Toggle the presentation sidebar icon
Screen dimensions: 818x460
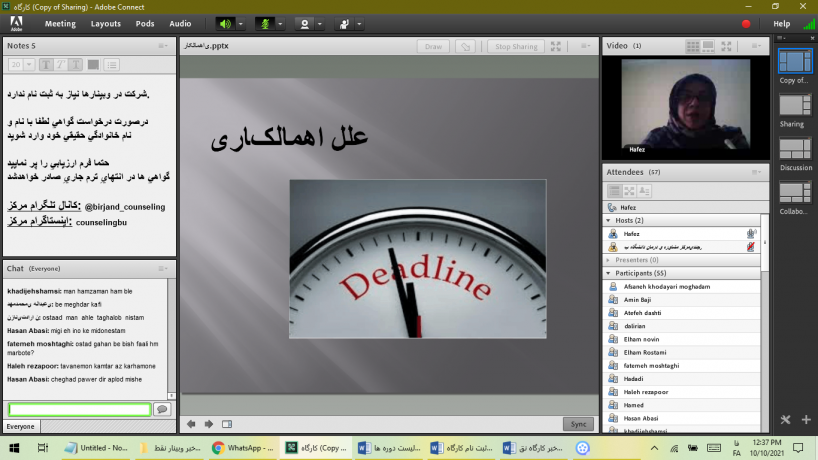click(227, 424)
